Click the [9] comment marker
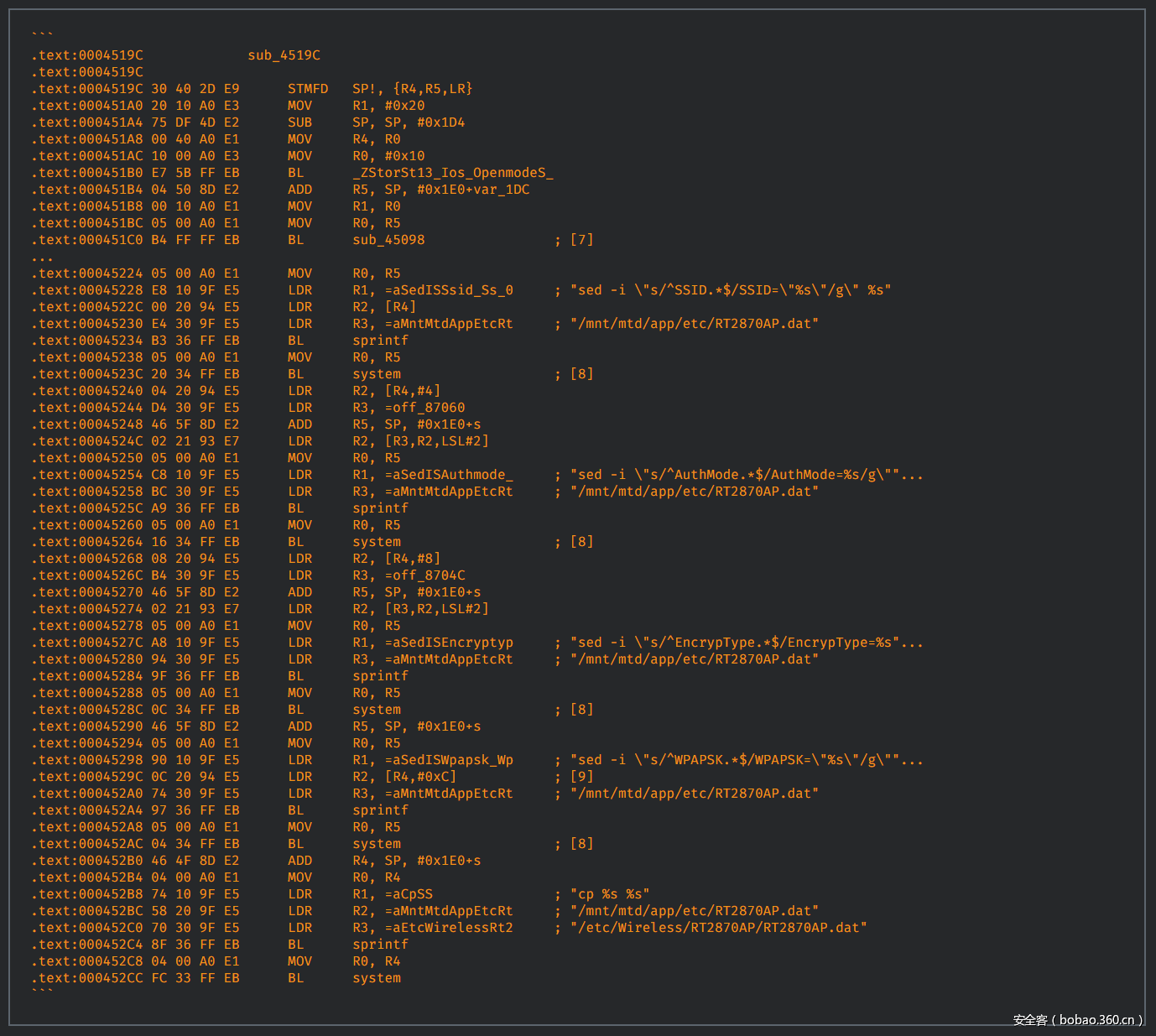This screenshot has height=1036, width=1156. (x=581, y=777)
